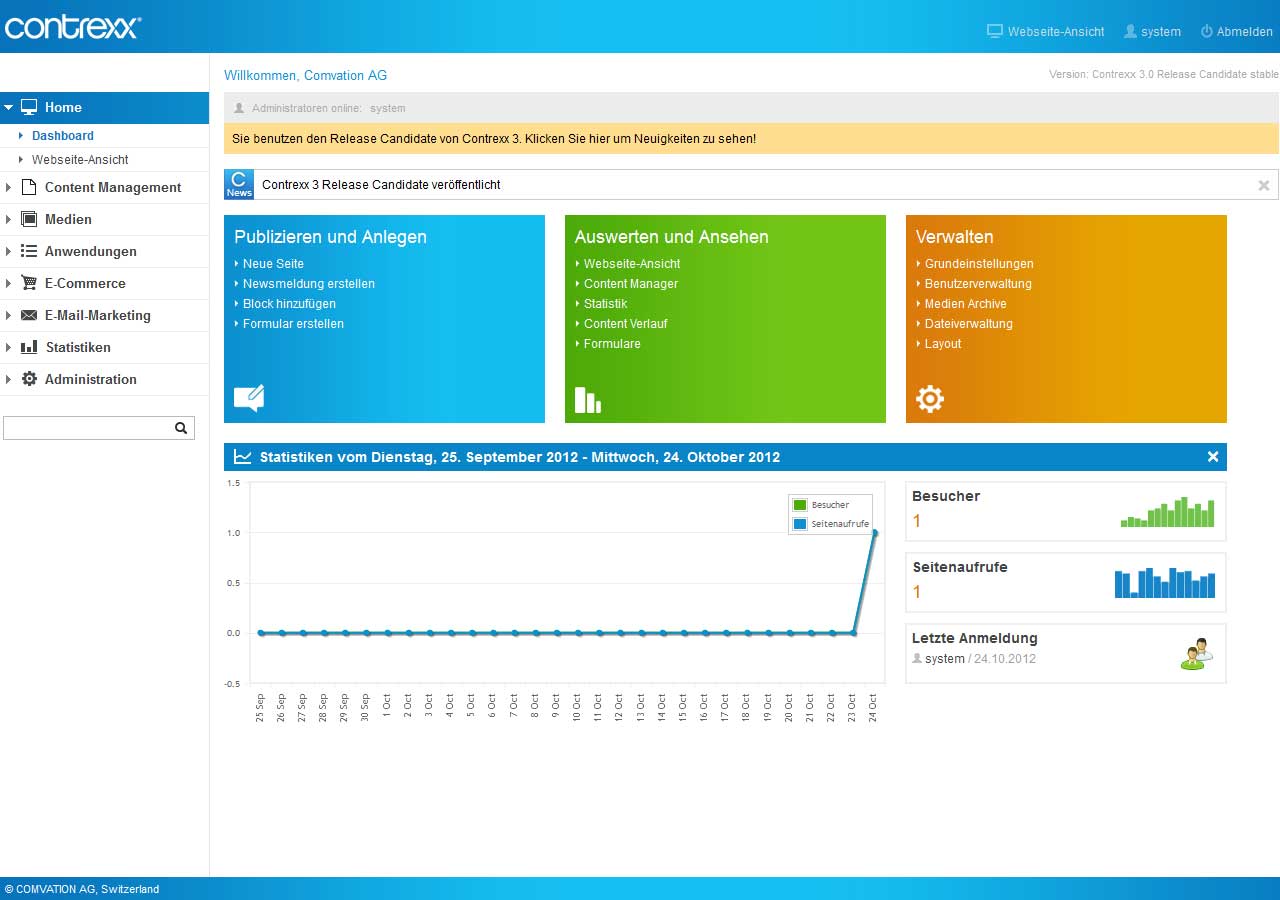Viewport: 1280px width, 900px height.
Task: Open the Dashboard submenu item
Action: (63, 136)
